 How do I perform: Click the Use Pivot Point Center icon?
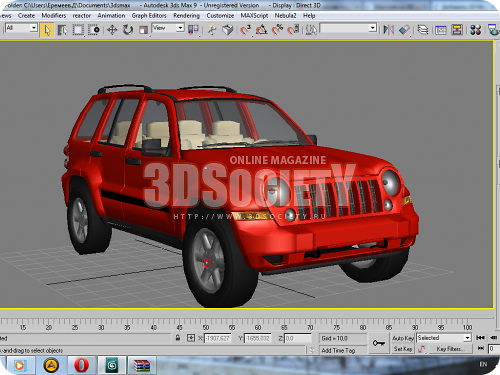(193, 30)
